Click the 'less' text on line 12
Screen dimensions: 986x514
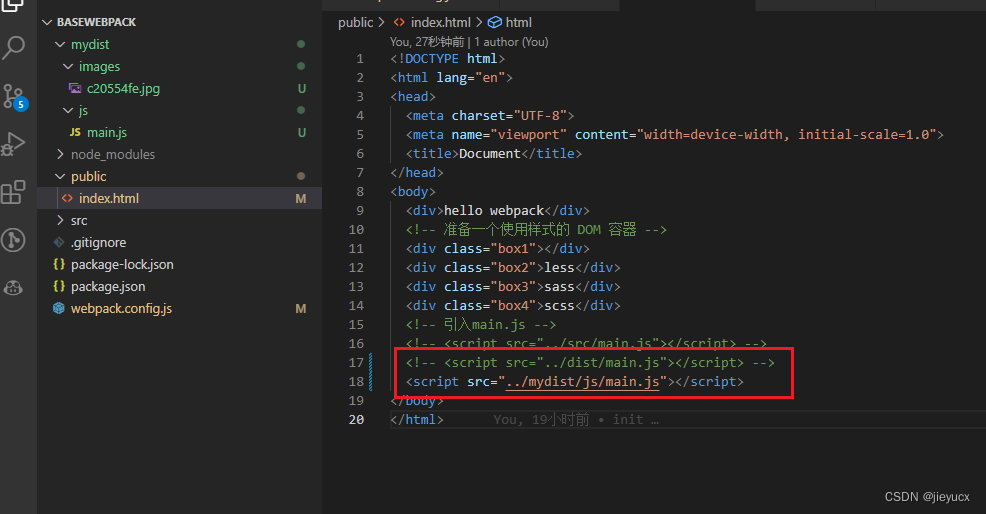click(x=559, y=267)
